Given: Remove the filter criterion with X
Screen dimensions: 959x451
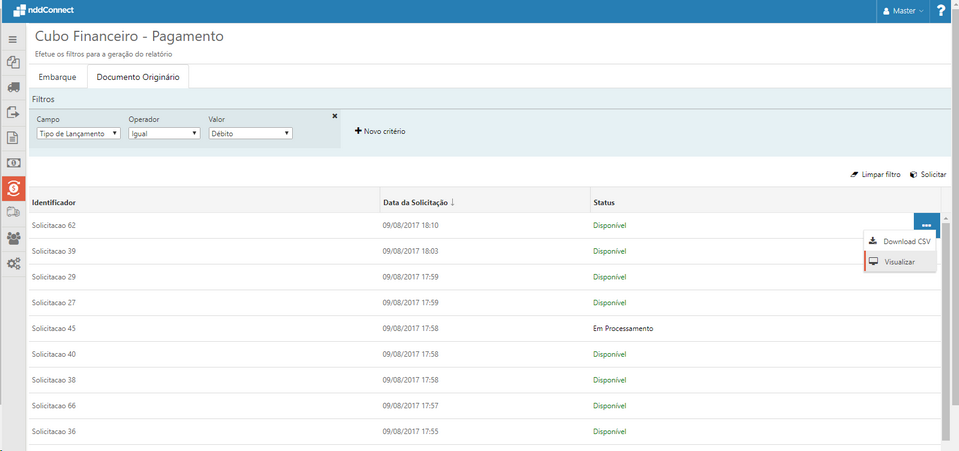Looking at the screenshot, I should [x=335, y=116].
